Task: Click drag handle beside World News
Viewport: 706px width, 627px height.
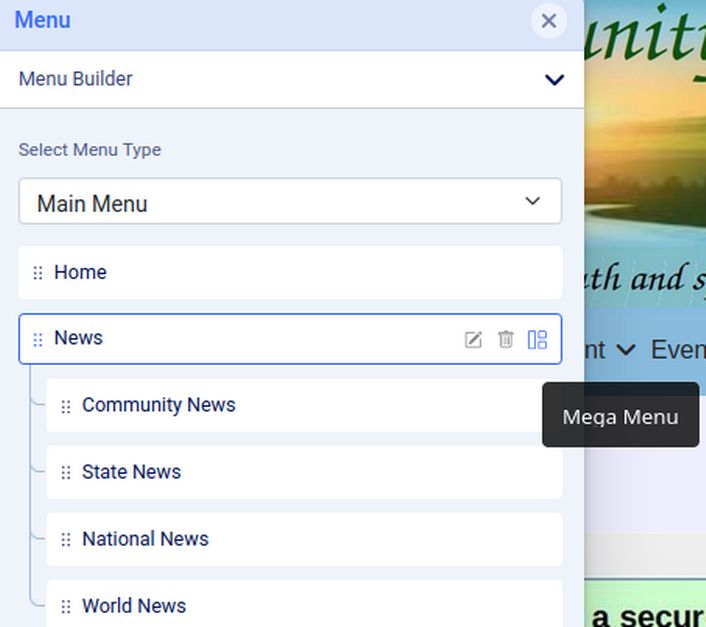Action: [66, 606]
